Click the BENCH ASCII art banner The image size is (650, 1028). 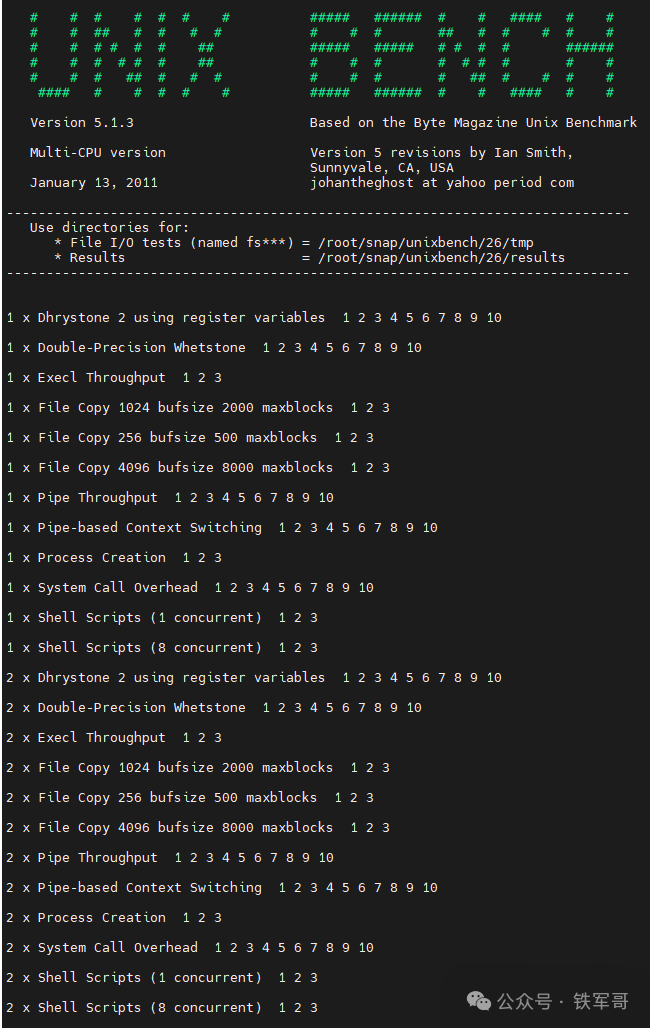point(462,55)
